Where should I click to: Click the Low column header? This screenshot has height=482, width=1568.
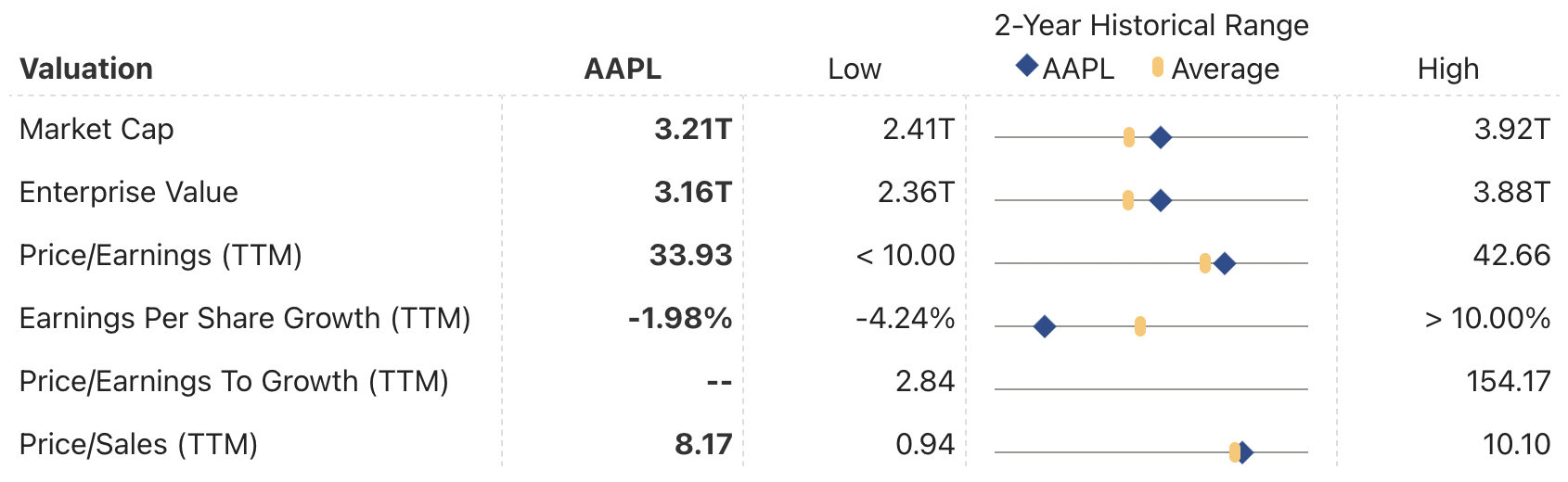(x=855, y=69)
